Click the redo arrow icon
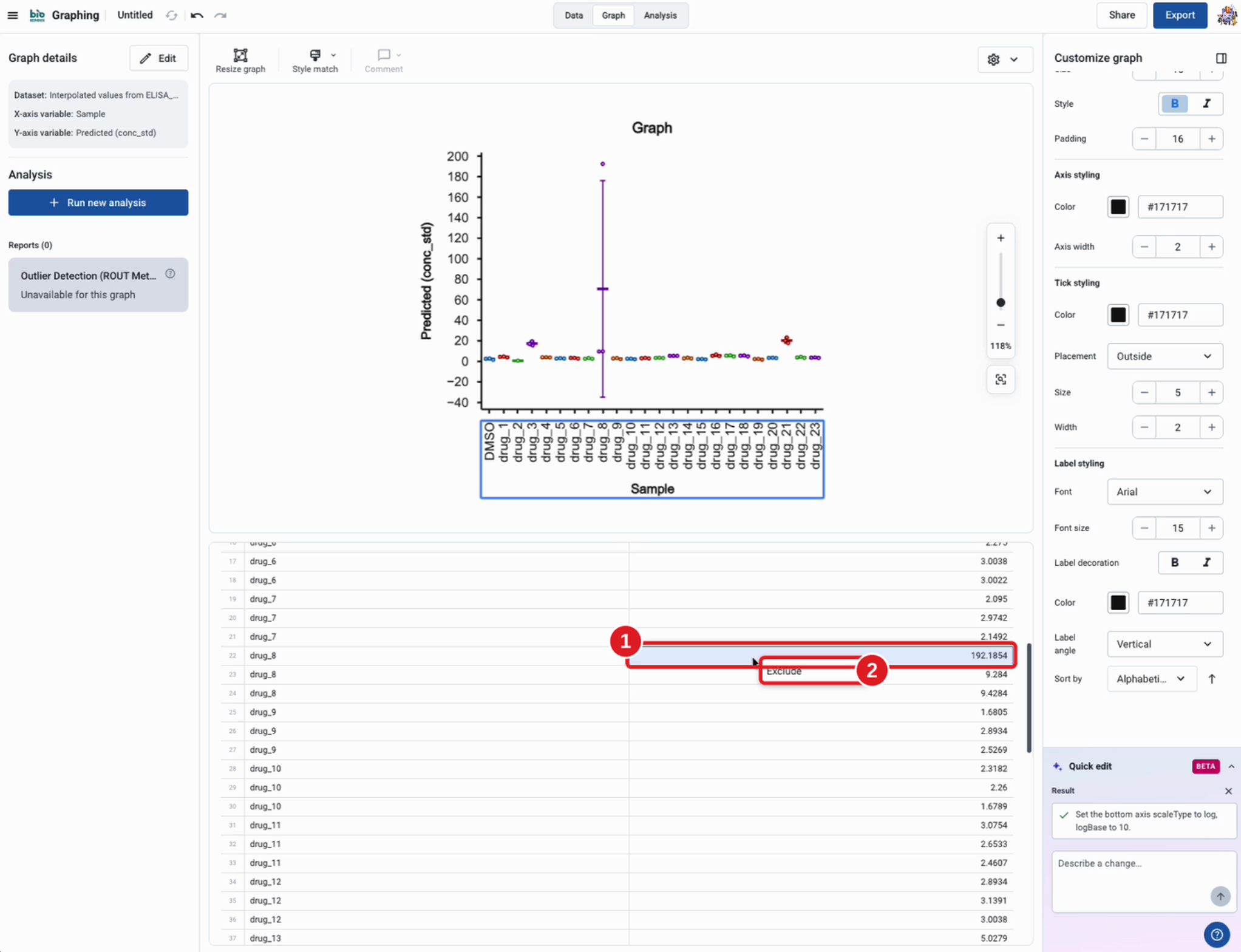 pos(220,15)
